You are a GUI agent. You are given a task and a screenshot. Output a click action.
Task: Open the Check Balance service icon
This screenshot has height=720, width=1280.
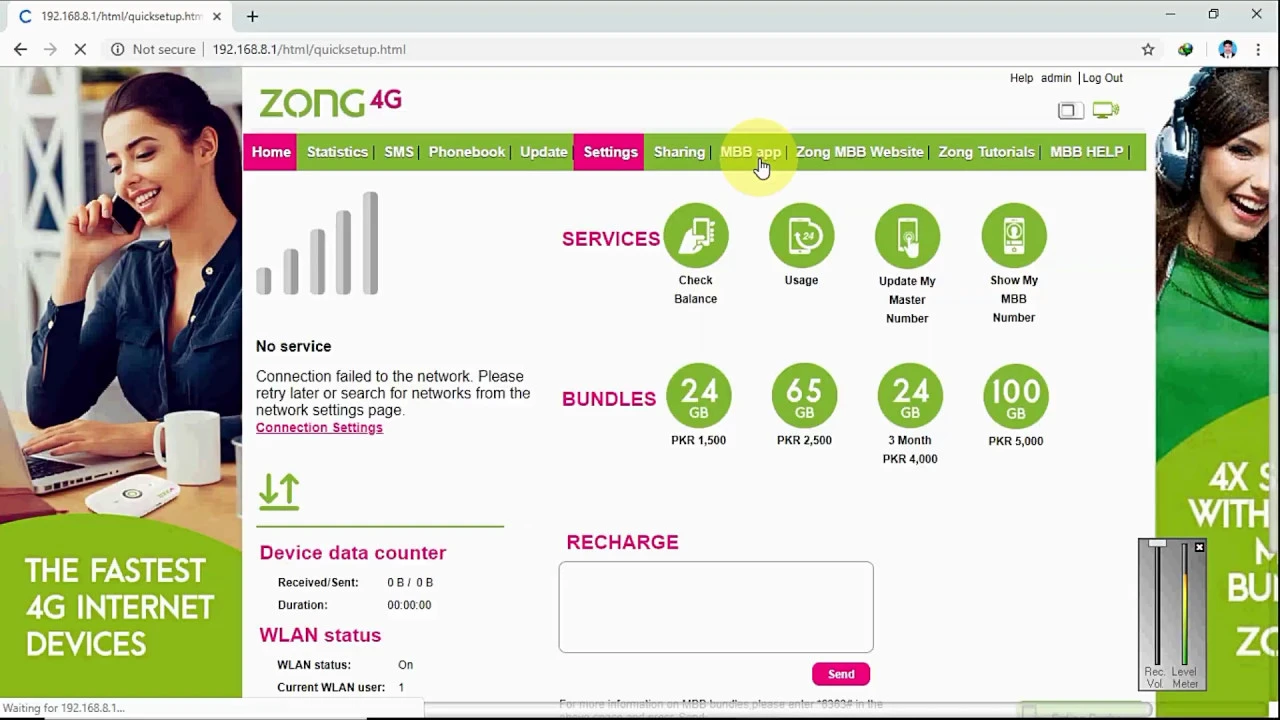(696, 236)
